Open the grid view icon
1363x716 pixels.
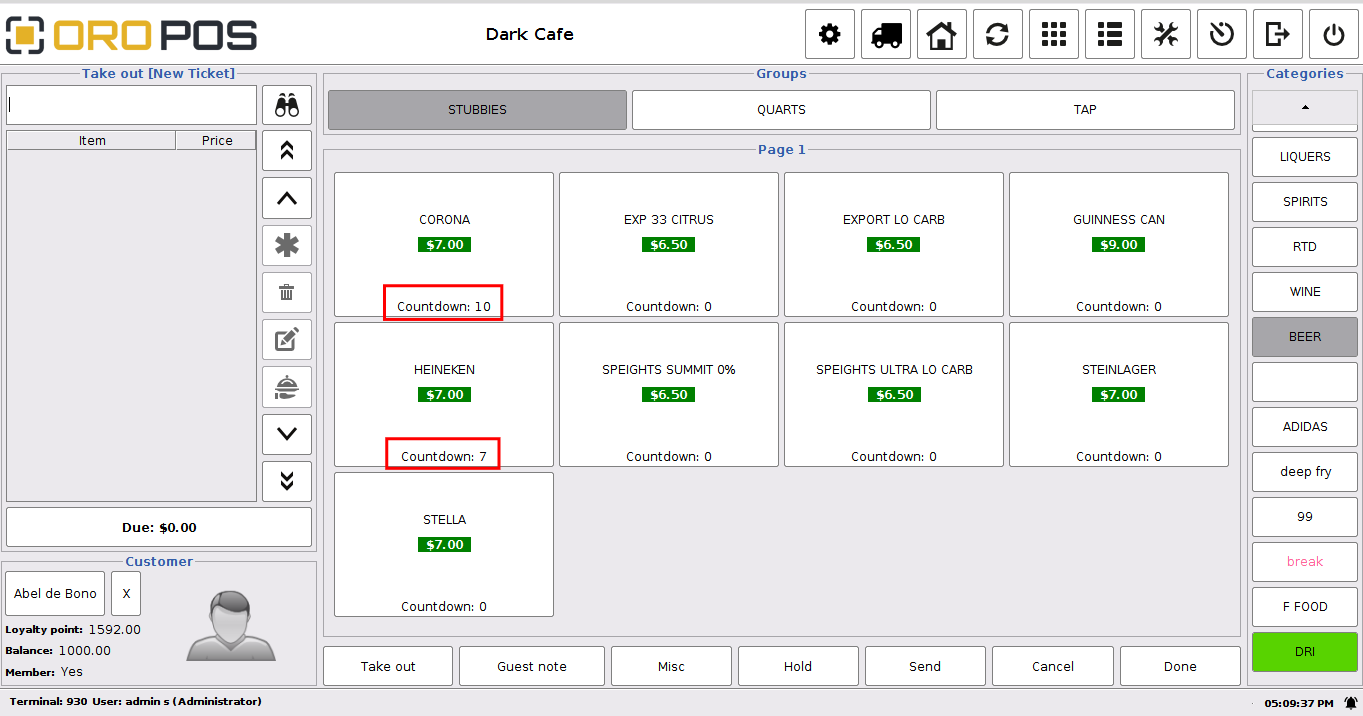[1053, 35]
